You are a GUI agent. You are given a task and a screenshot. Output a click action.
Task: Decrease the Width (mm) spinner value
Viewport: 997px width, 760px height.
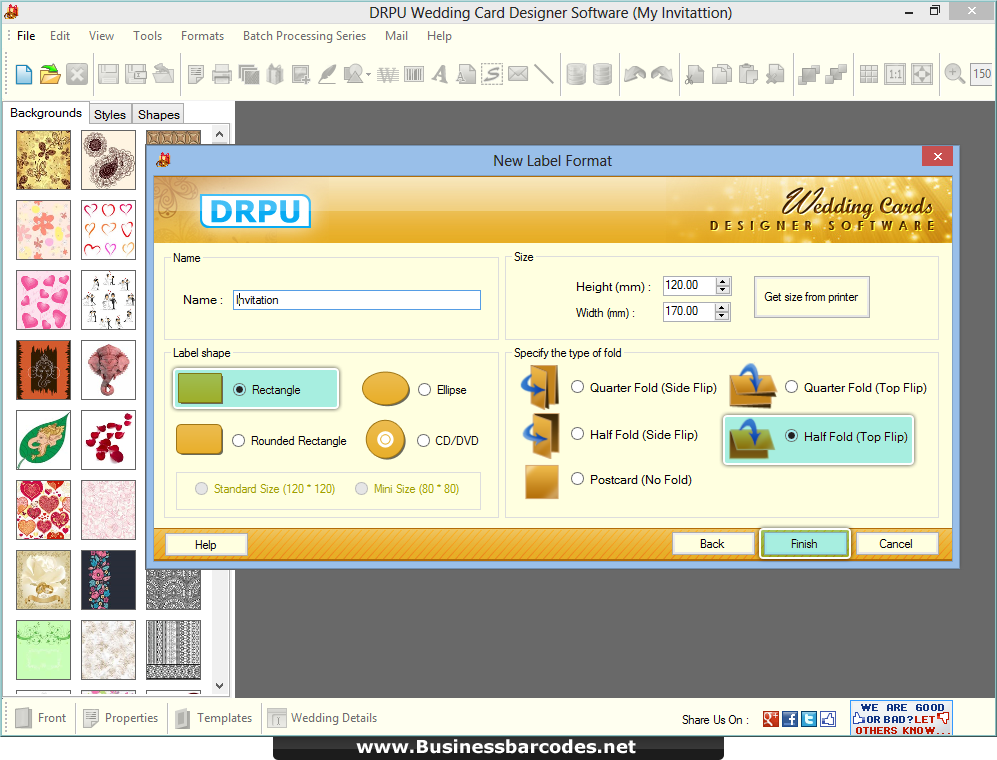pos(722,316)
